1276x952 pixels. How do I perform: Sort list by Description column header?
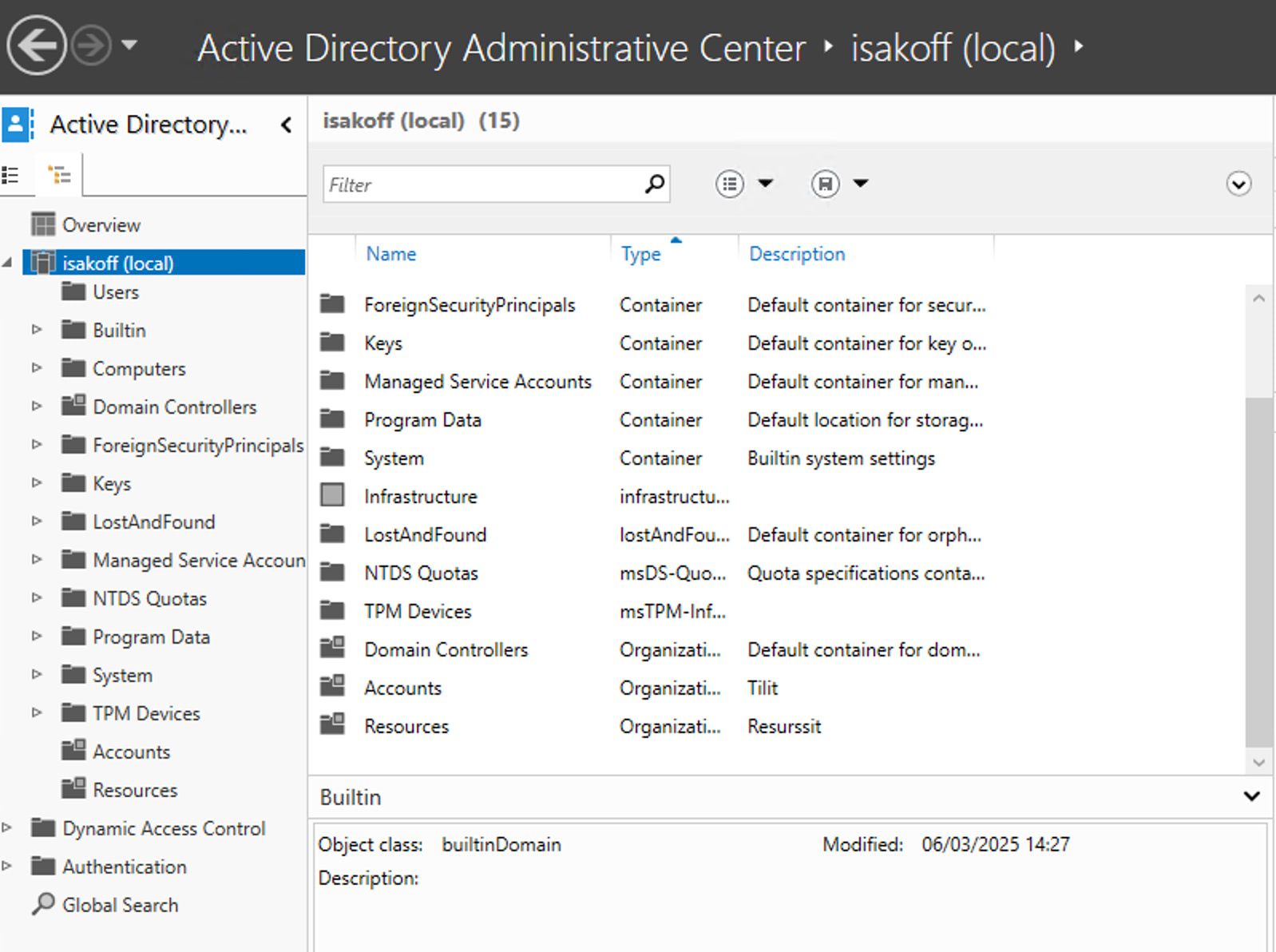click(x=796, y=254)
